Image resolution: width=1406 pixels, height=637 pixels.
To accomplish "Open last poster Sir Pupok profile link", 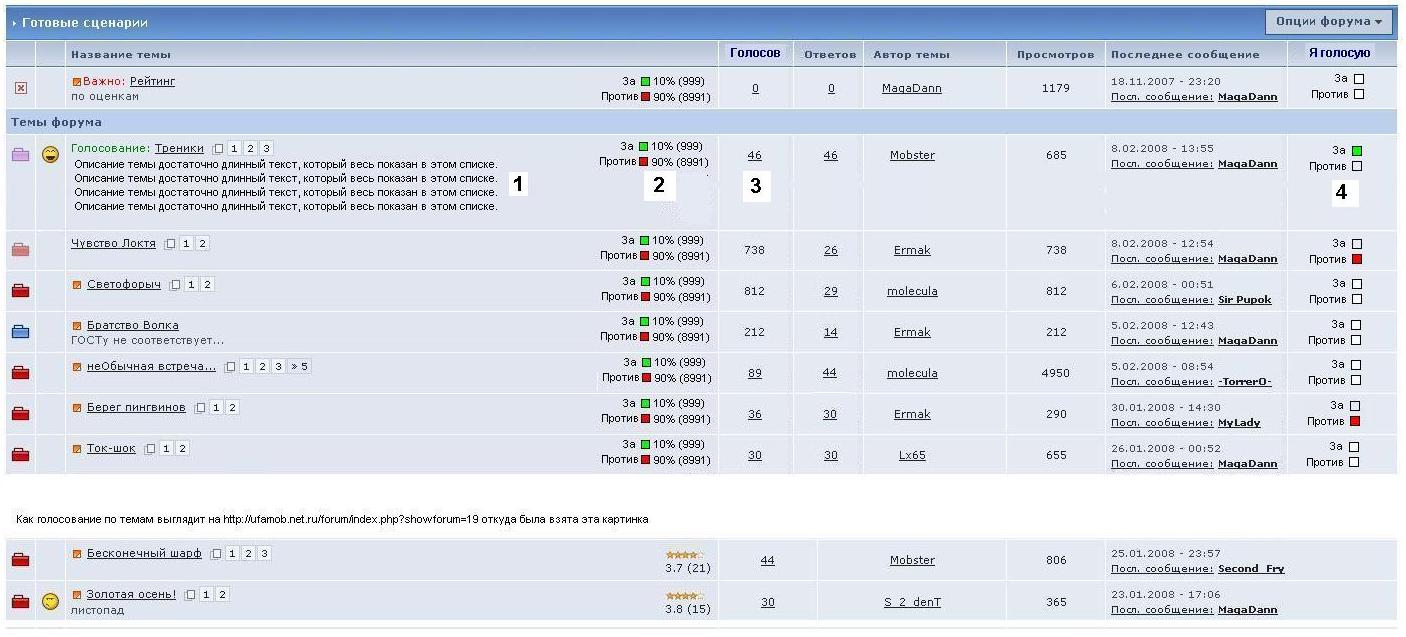I will pyautogui.click(x=1244, y=300).
